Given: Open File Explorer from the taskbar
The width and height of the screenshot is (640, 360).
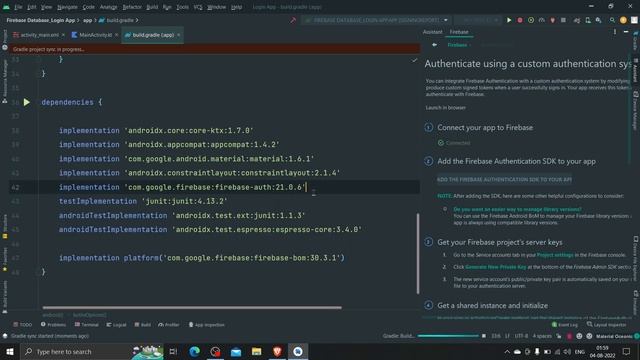Looking at the screenshot, I should (x=256, y=351).
